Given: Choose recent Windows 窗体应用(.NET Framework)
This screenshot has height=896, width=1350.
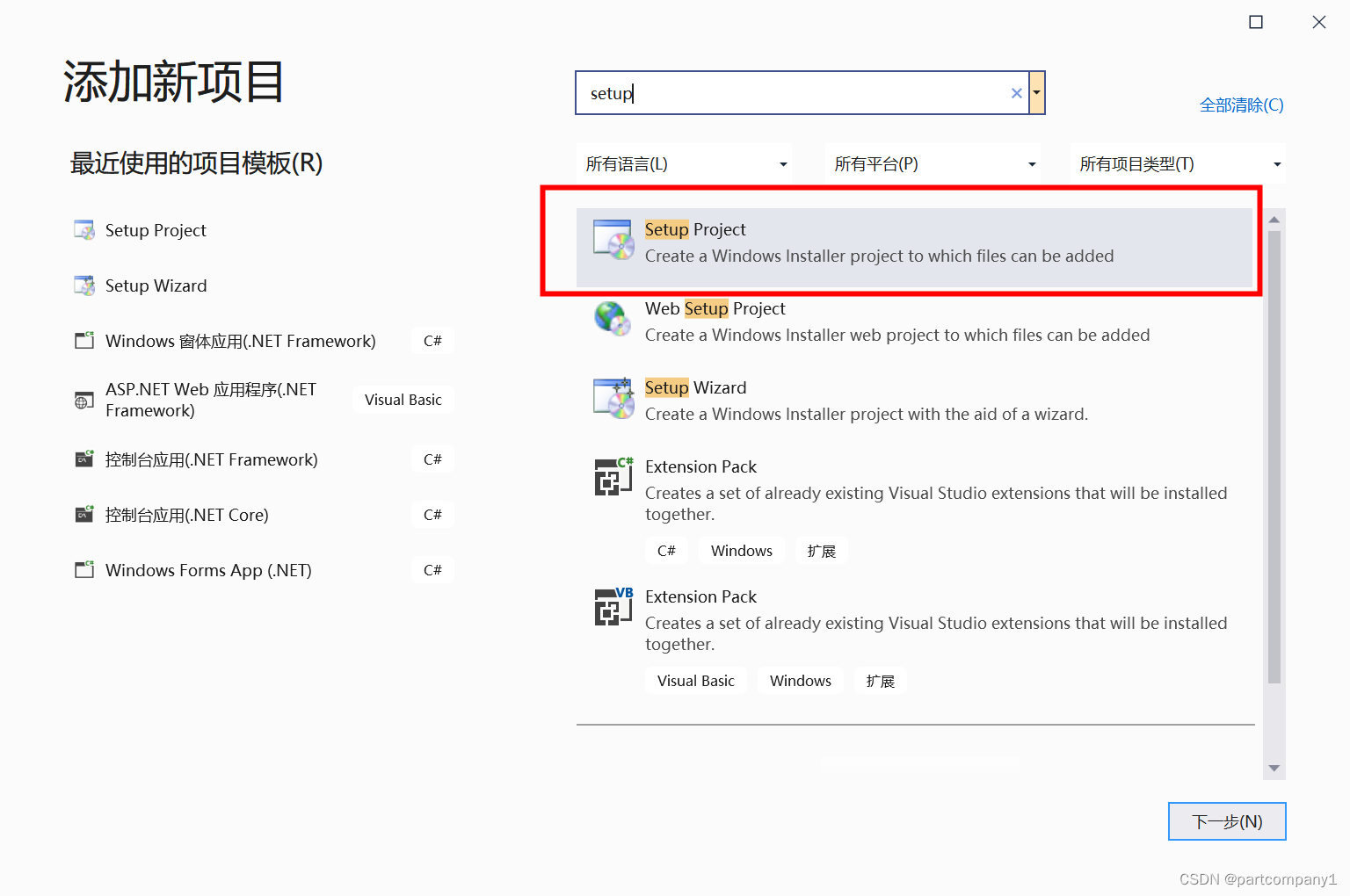Looking at the screenshot, I should (x=240, y=341).
